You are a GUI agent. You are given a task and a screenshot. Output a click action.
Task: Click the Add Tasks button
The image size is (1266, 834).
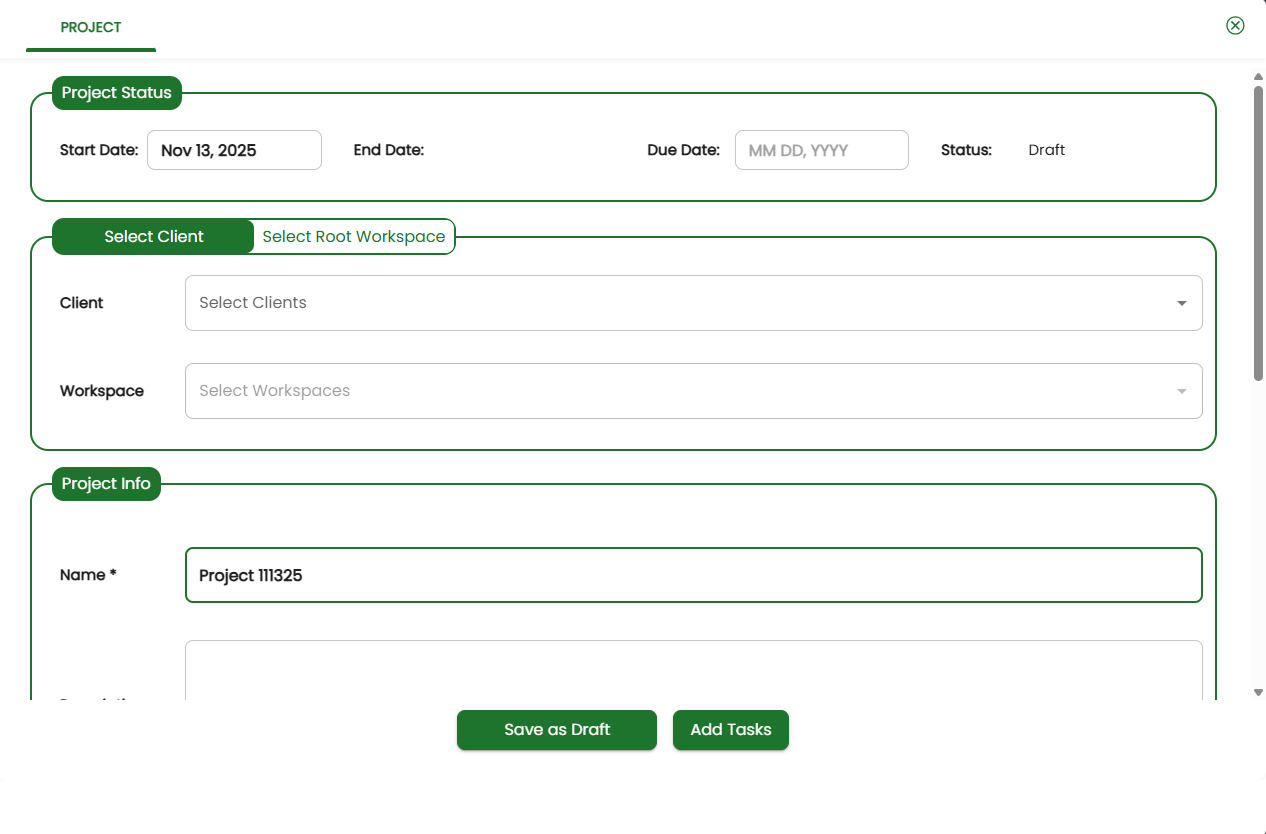click(730, 730)
